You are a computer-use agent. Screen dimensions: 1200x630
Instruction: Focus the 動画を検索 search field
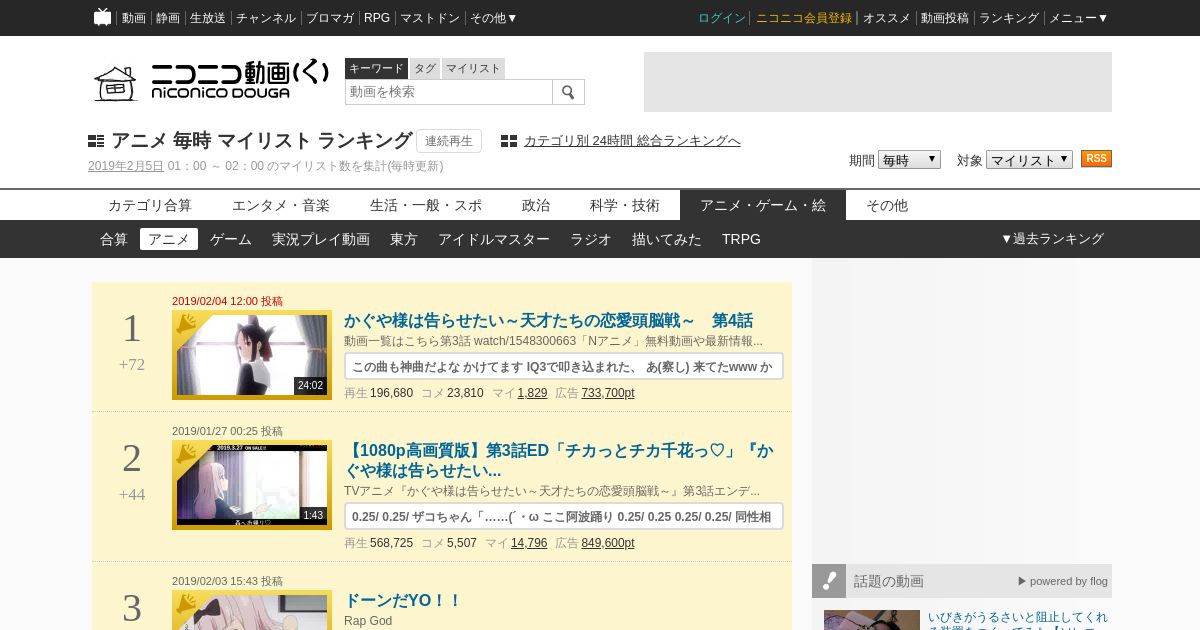449,92
